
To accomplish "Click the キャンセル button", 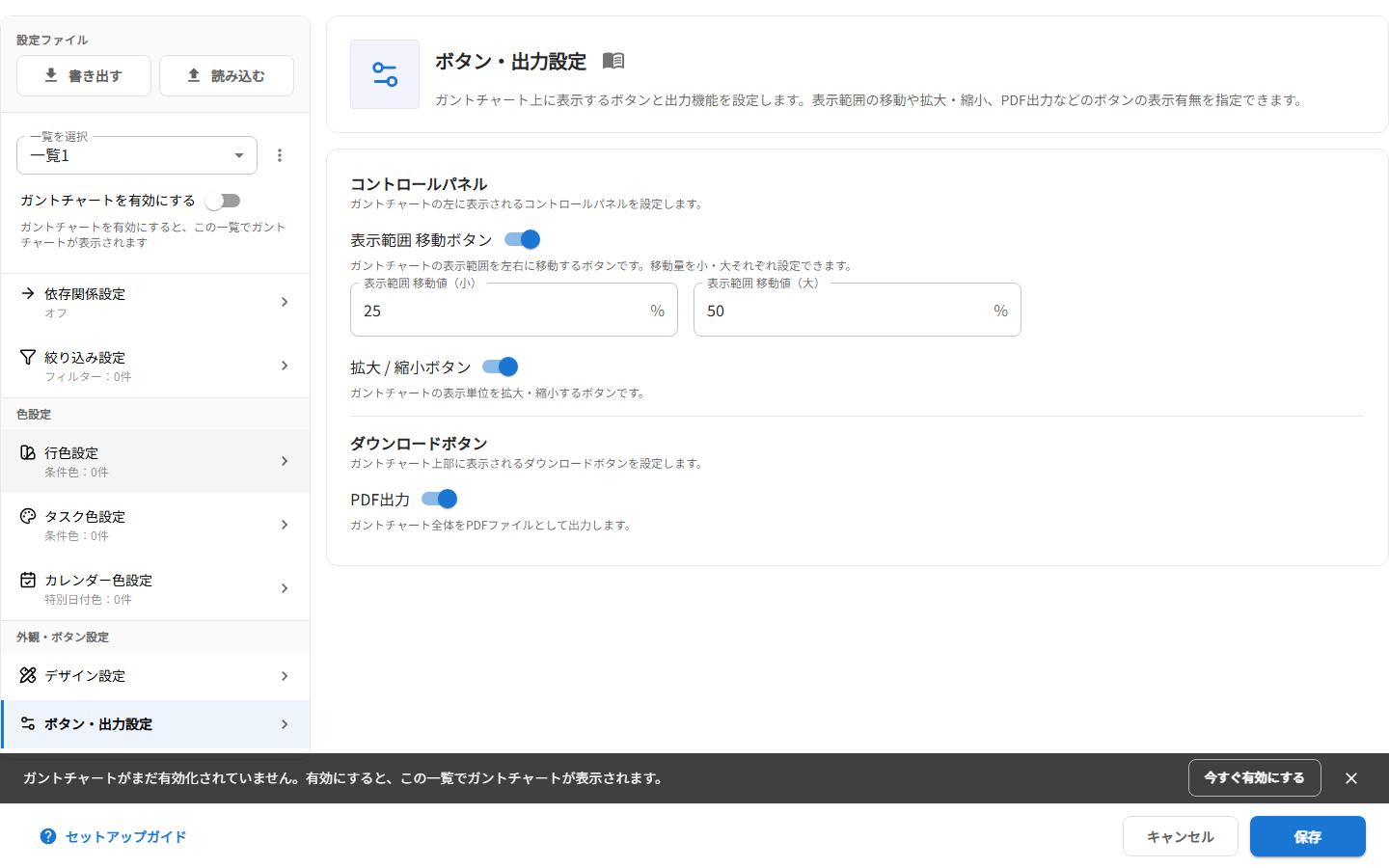I will pyautogui.click(x=1181, y=836).
